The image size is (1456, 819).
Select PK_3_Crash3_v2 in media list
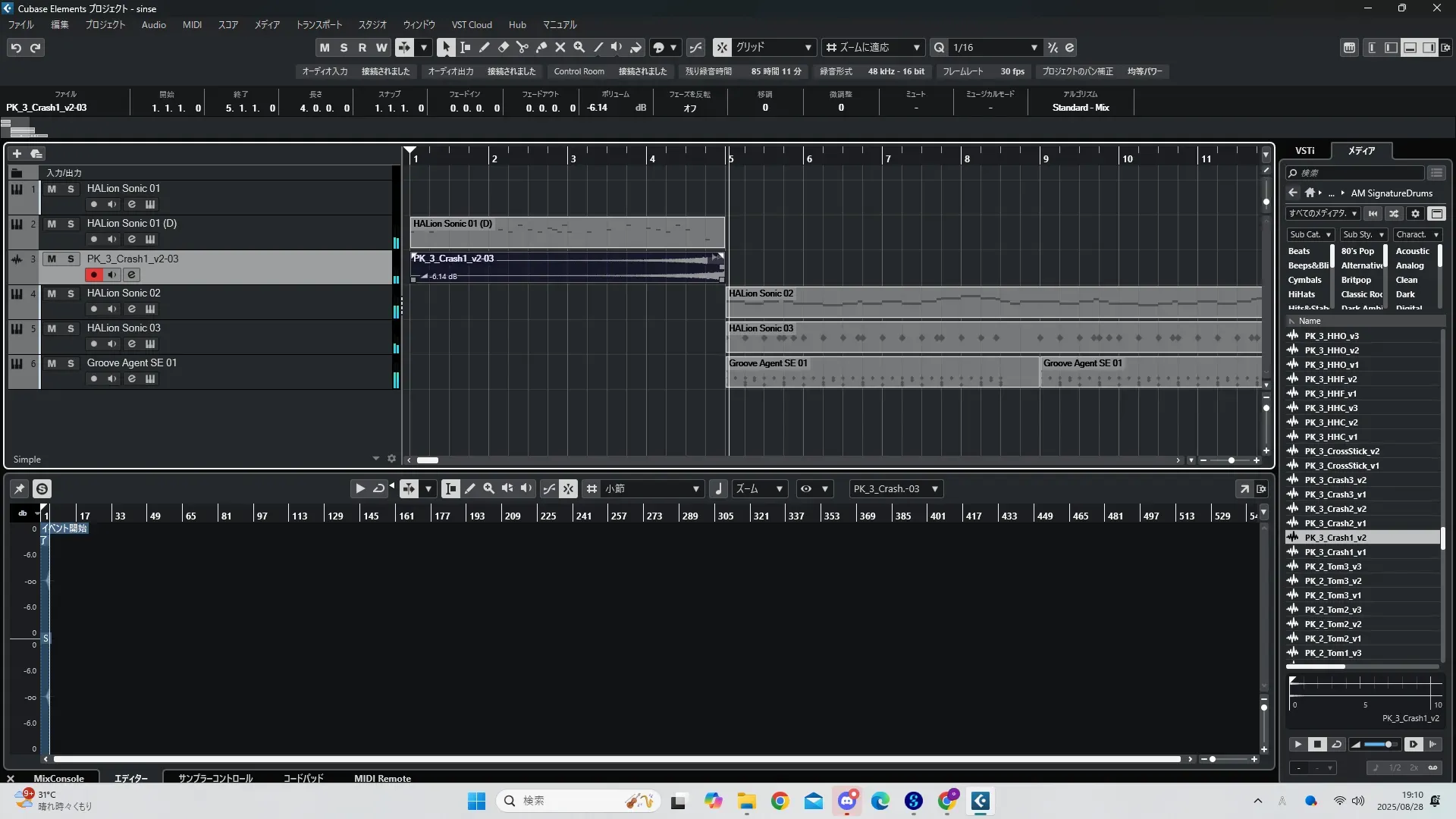[x=1335, y=480]
